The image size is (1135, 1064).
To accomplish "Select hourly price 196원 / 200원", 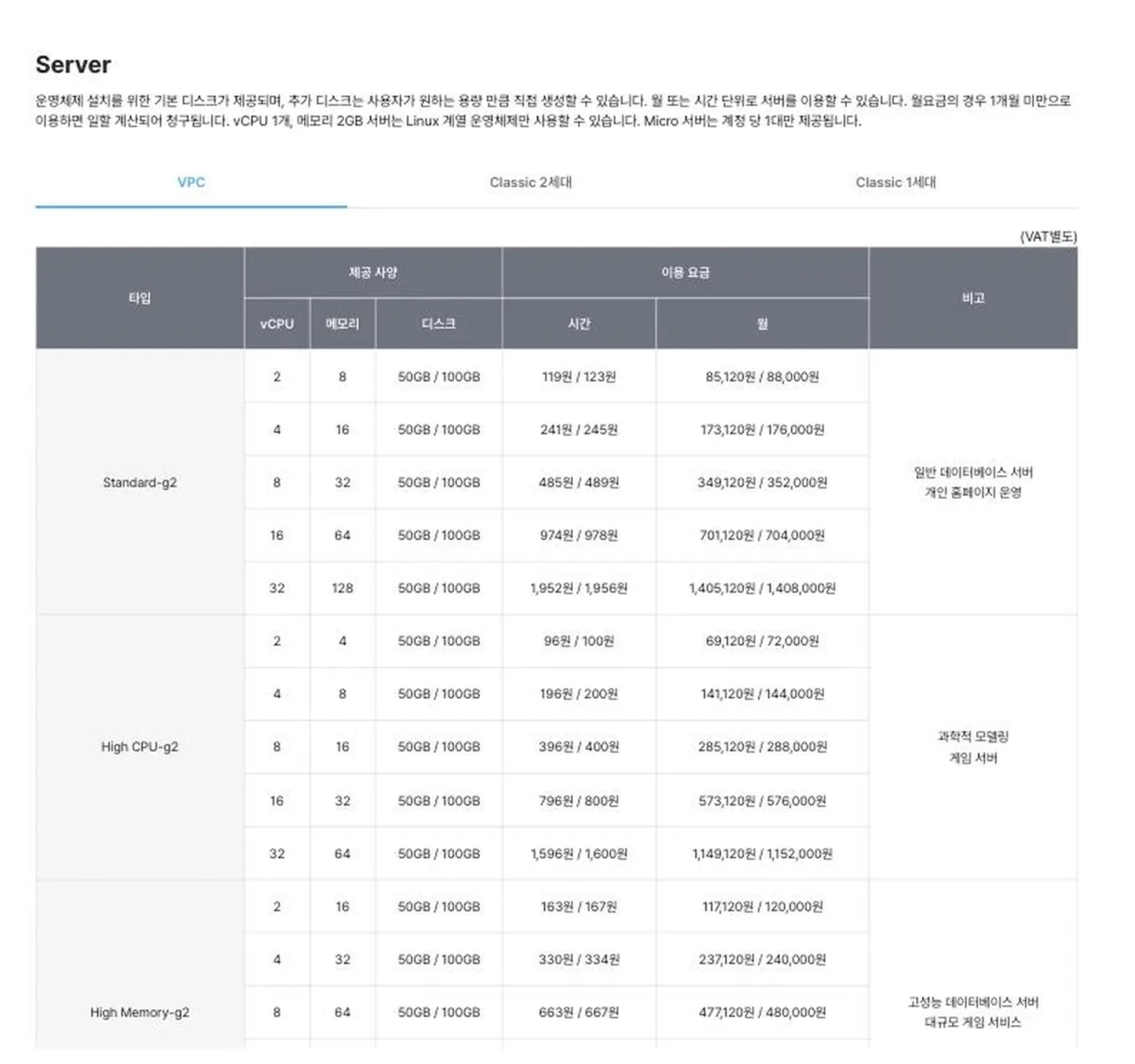I will coord(579,693).
